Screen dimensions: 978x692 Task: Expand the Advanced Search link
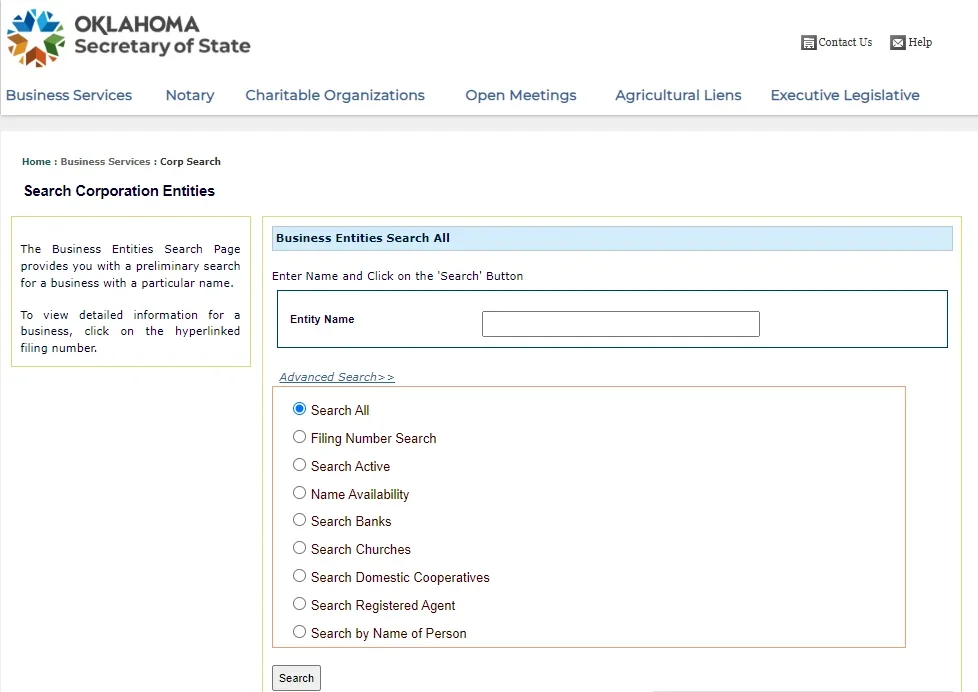tap(337, 377)
